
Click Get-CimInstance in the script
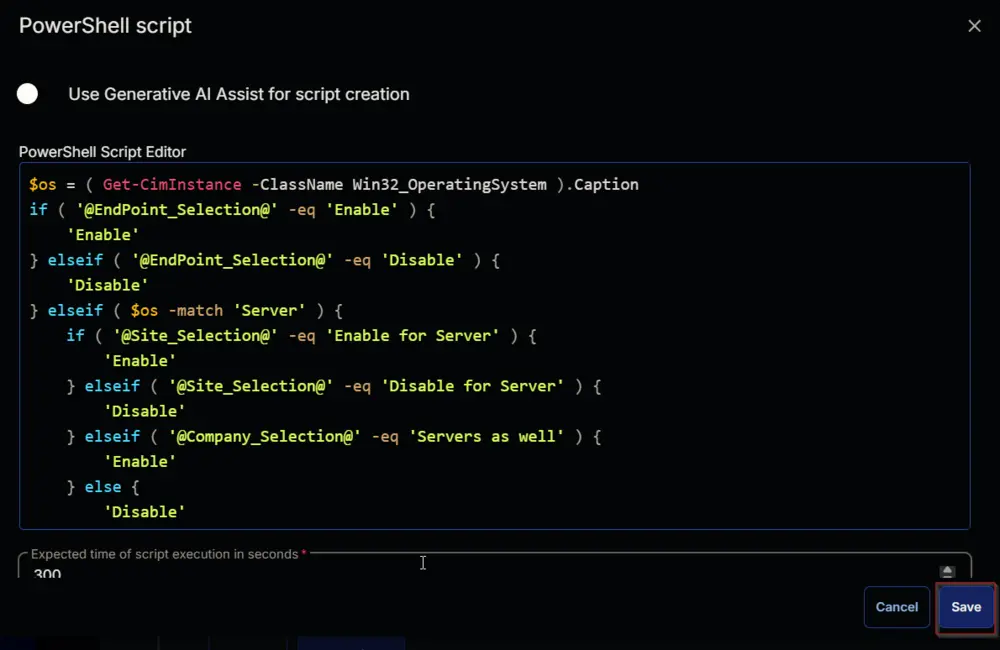click(x=172, y=184)
